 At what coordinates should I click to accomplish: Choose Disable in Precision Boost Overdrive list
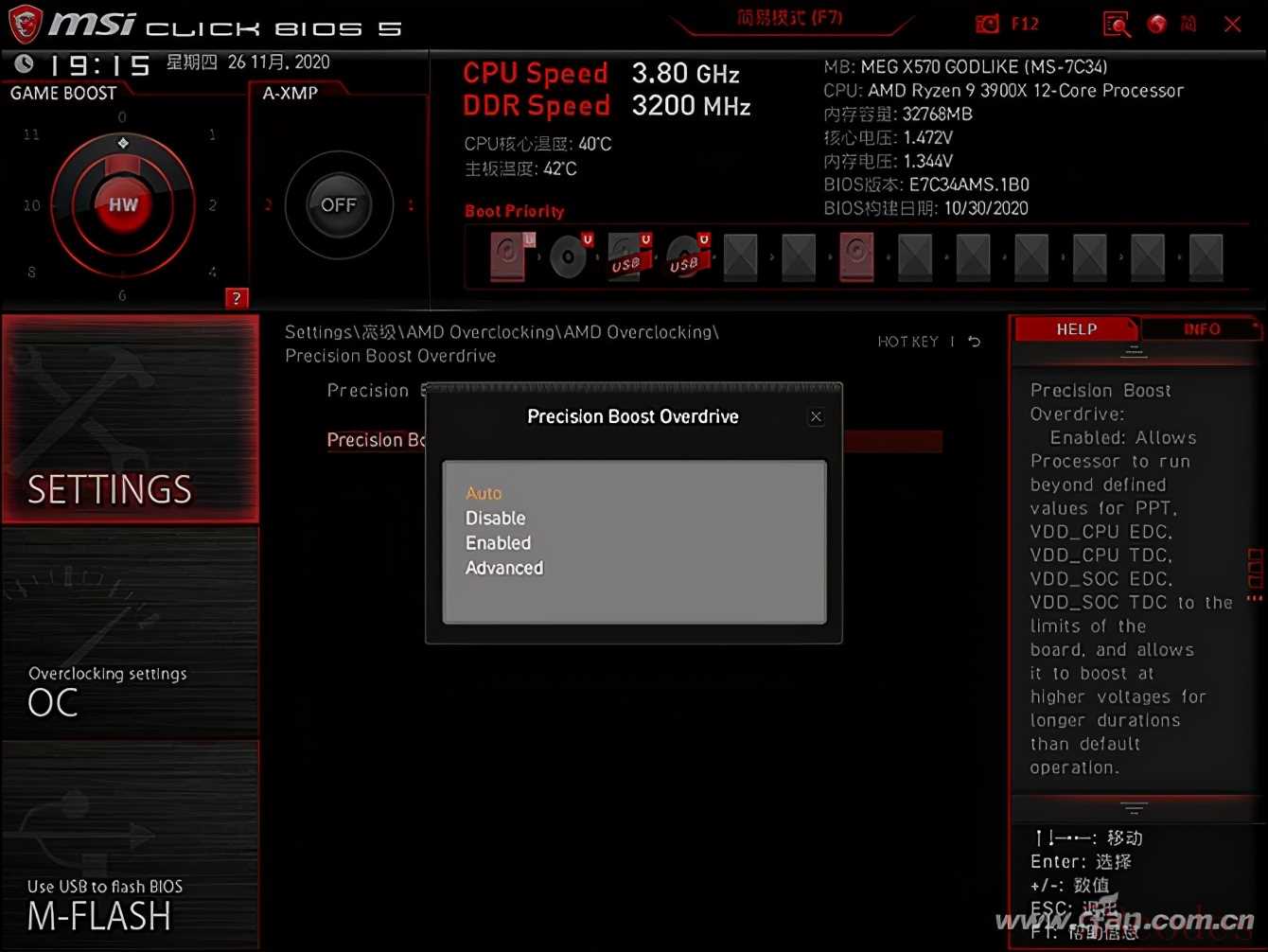pos(495,518)
